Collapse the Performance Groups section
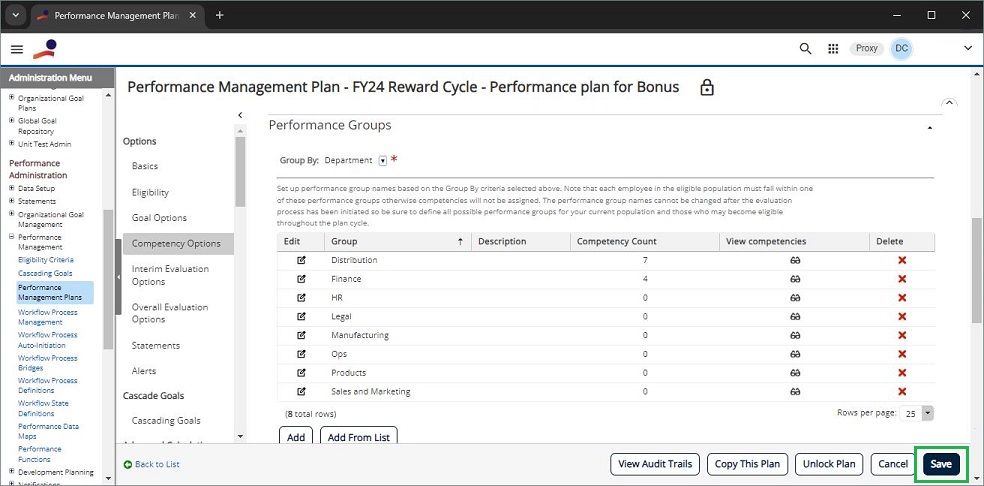984x486 pixels. pos(930,127)
